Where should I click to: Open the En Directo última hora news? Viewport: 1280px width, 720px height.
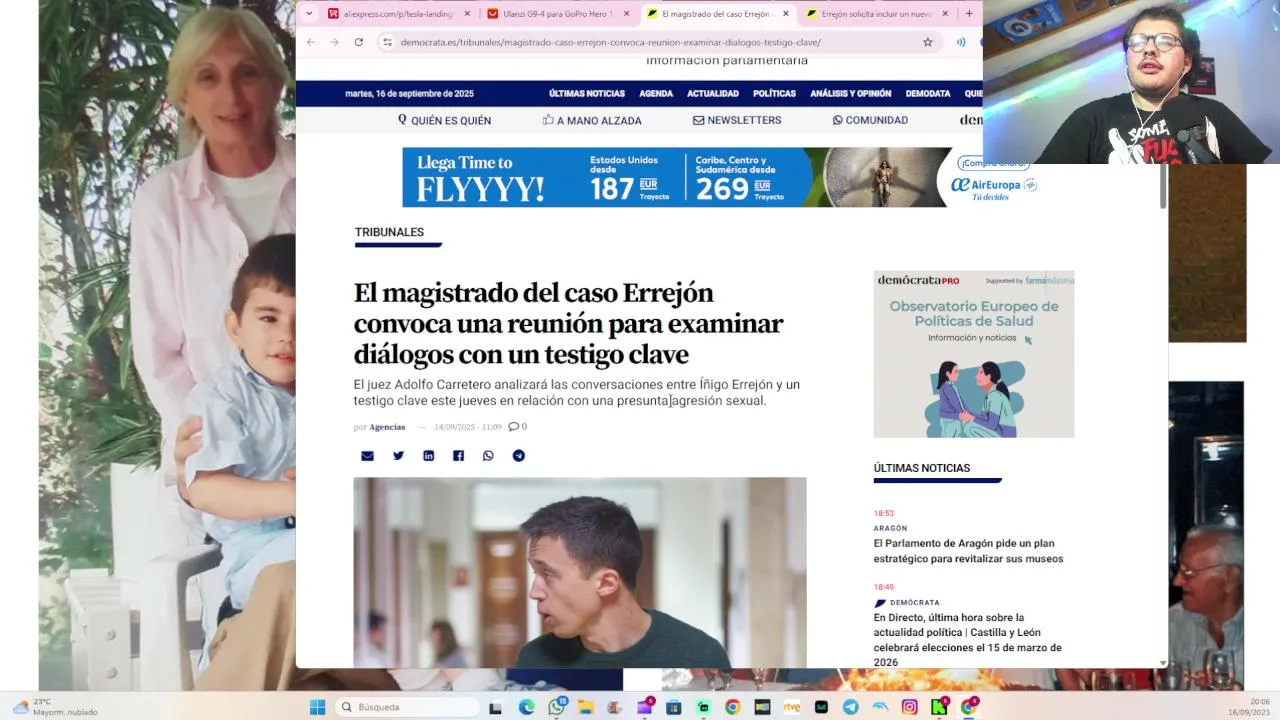point(967,640)
